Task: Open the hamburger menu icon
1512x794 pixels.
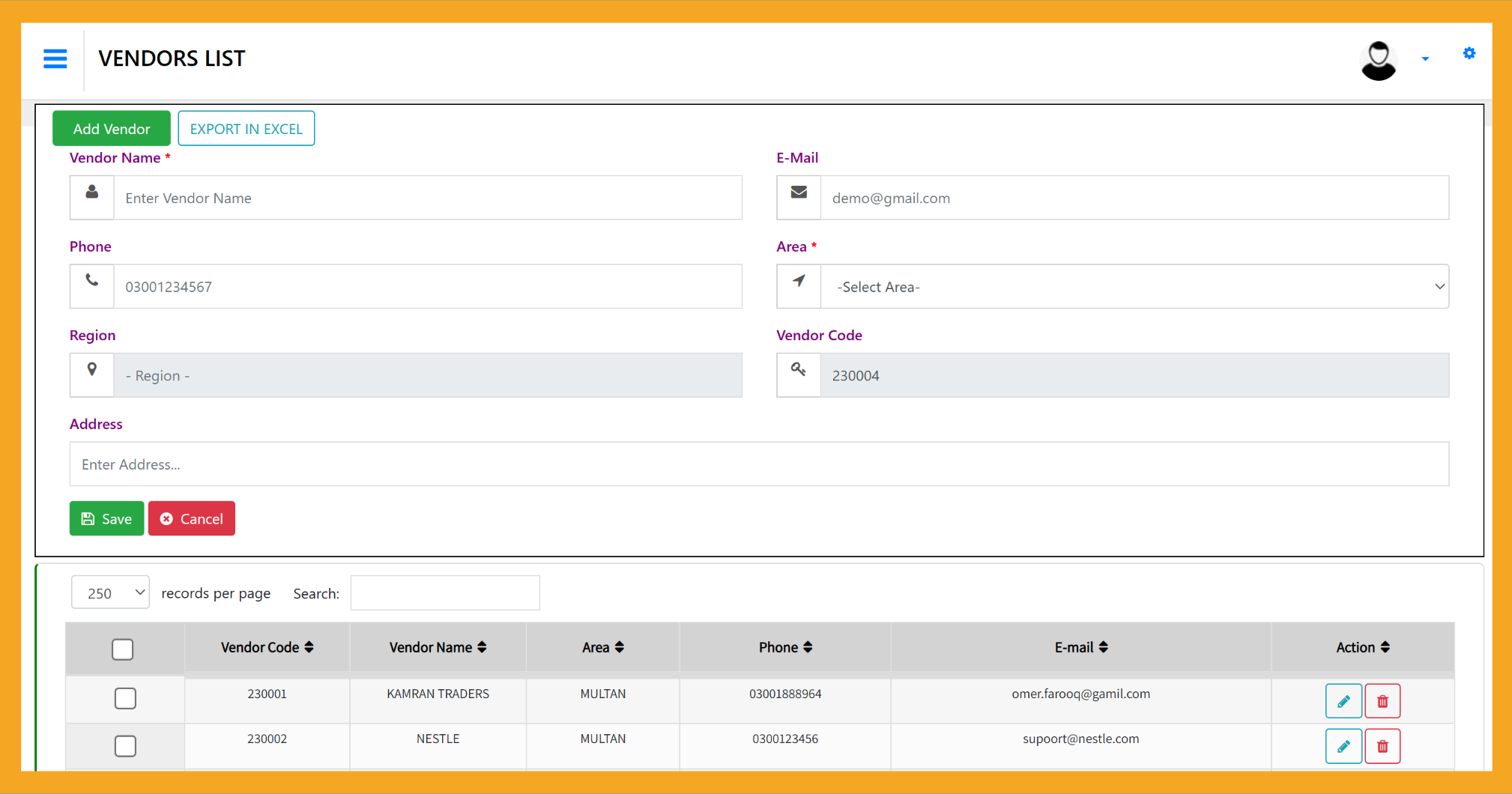Action: [55, 58]
